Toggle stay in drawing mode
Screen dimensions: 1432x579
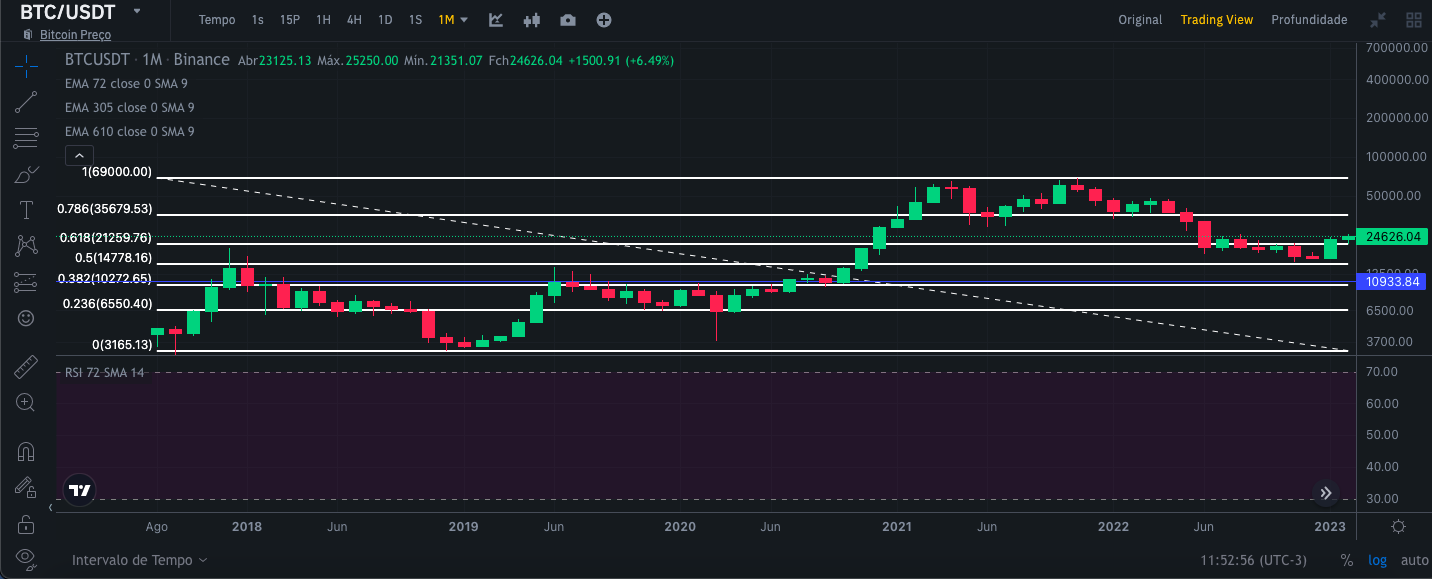(x=26, y=487)
